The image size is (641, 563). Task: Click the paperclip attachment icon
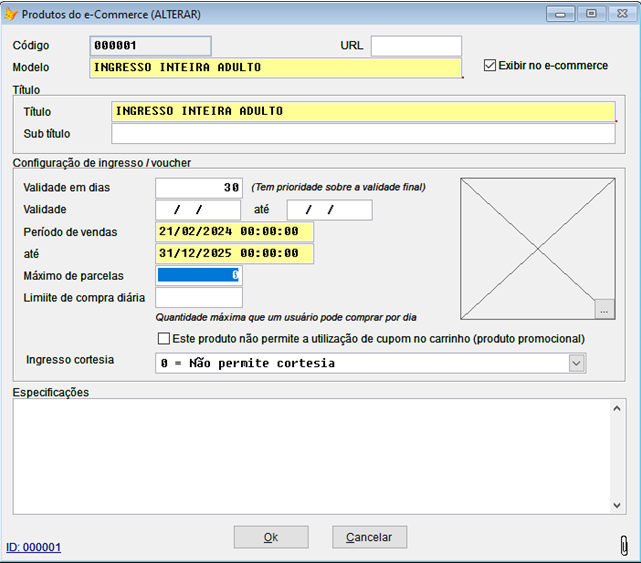pyautogui.click(x=623, y=544)
